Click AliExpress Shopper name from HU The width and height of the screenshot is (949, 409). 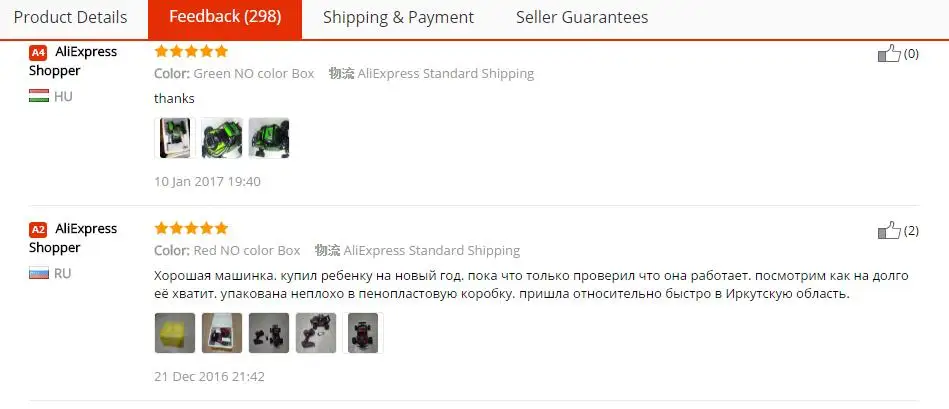point(73,61)
